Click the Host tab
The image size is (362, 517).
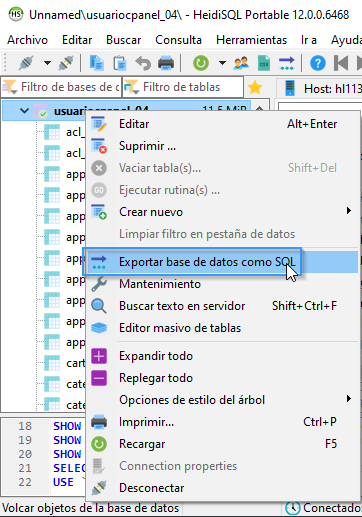pyautogui.click(x=320, y=89)
